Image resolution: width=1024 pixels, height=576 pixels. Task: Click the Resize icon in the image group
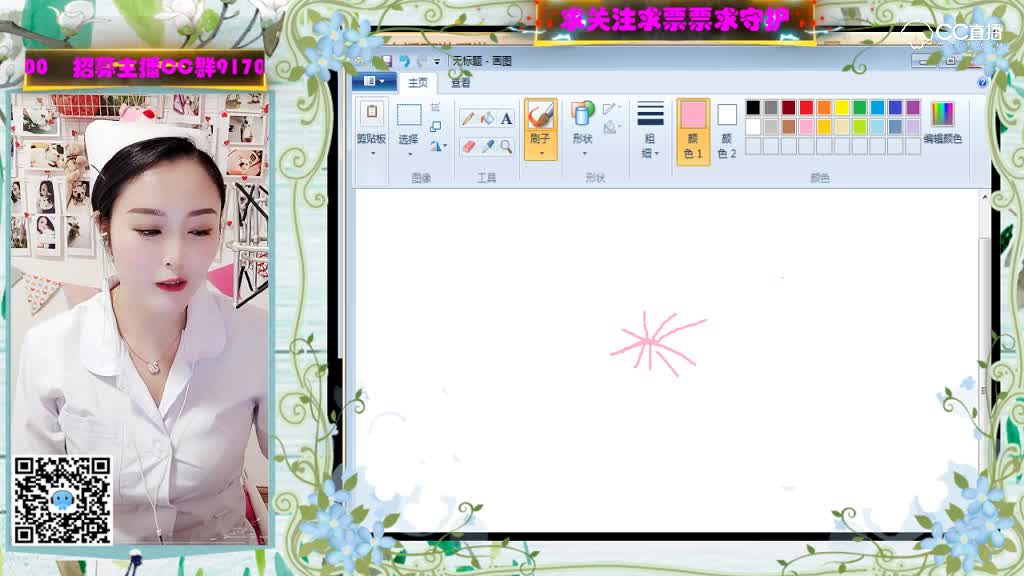(436, 127)
